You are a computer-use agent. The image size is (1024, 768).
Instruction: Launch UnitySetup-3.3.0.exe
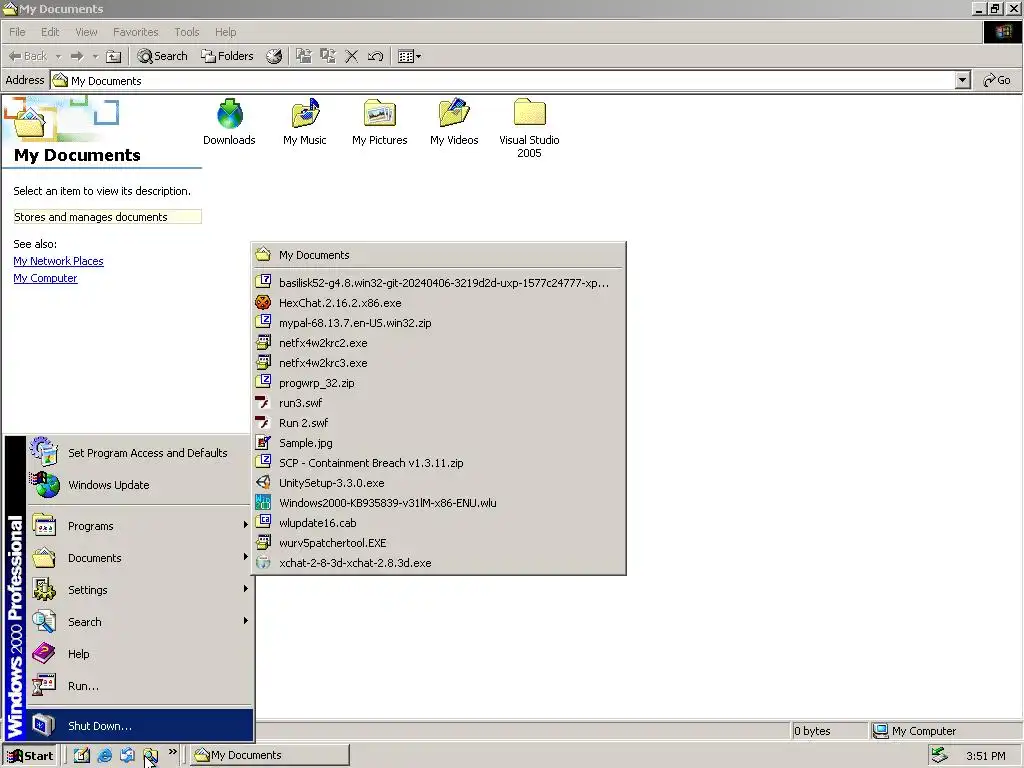point(438,483)
